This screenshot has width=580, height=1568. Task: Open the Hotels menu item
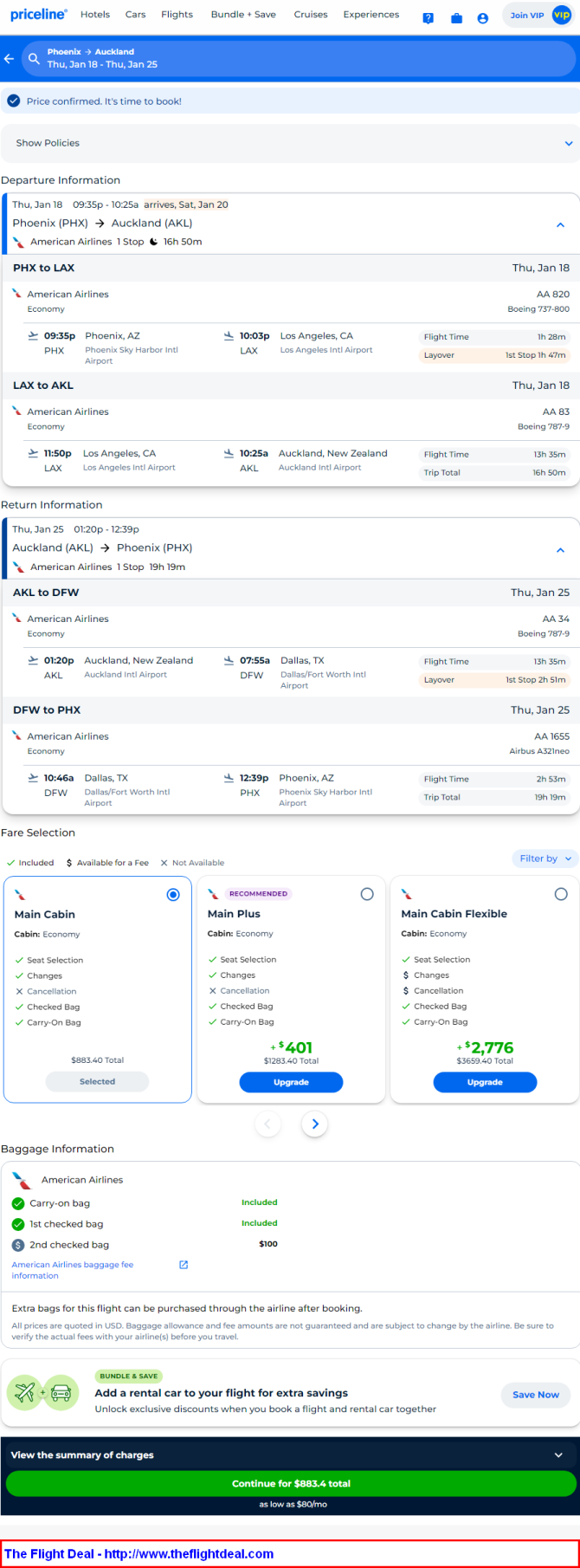[95, 15]
